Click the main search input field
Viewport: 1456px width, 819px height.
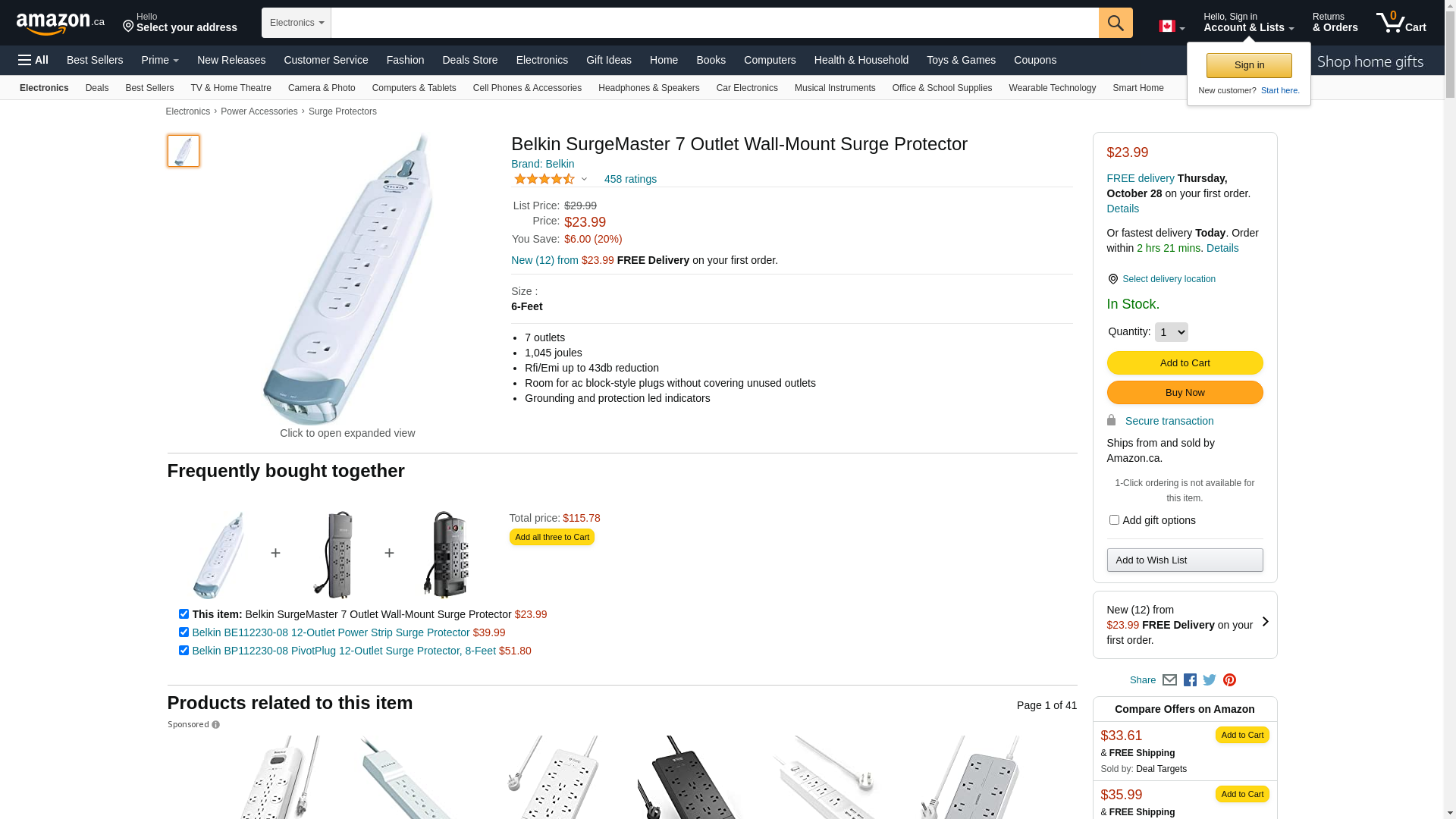714,23
